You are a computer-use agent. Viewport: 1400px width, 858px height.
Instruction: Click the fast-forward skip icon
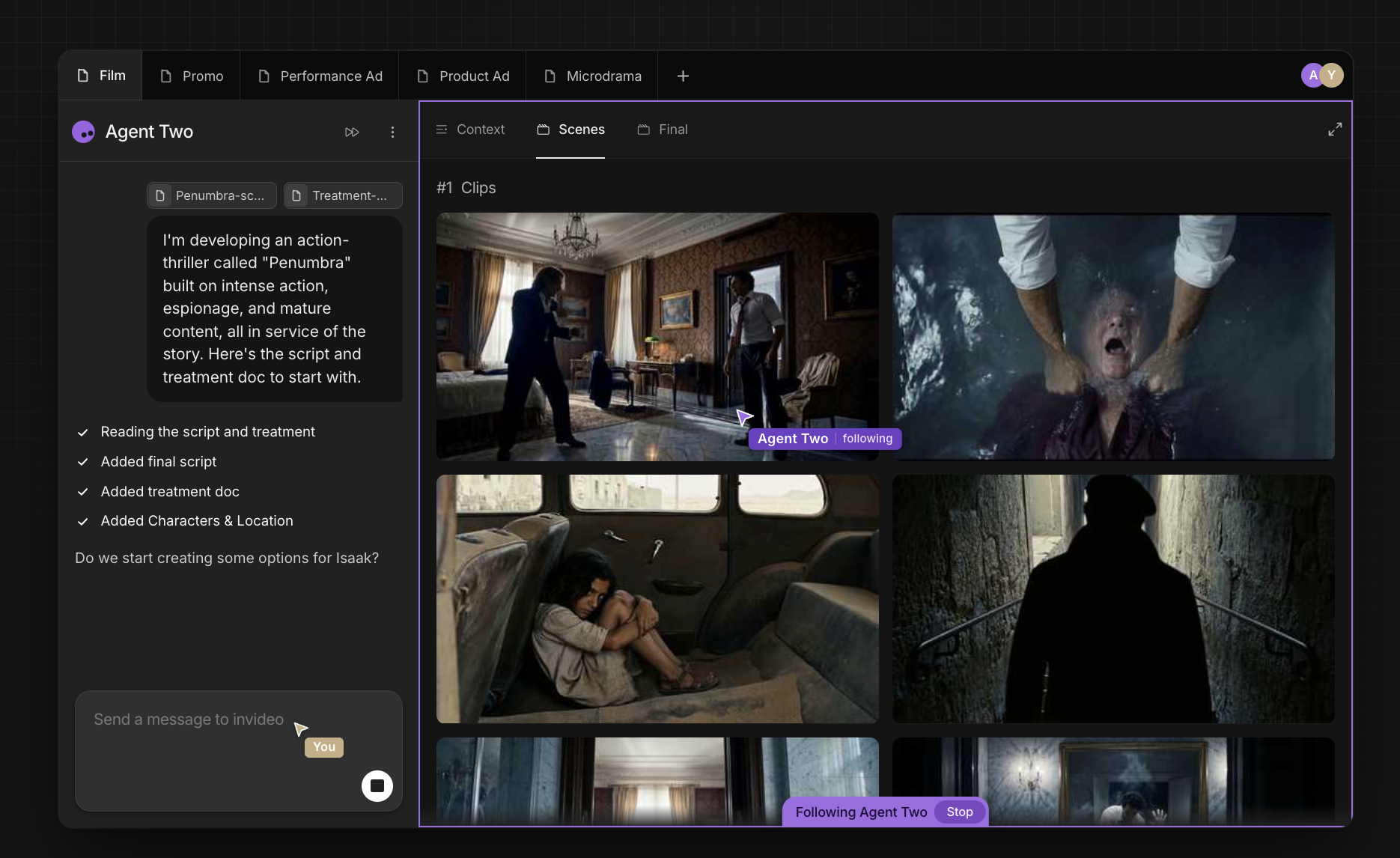tap(352, 133)
